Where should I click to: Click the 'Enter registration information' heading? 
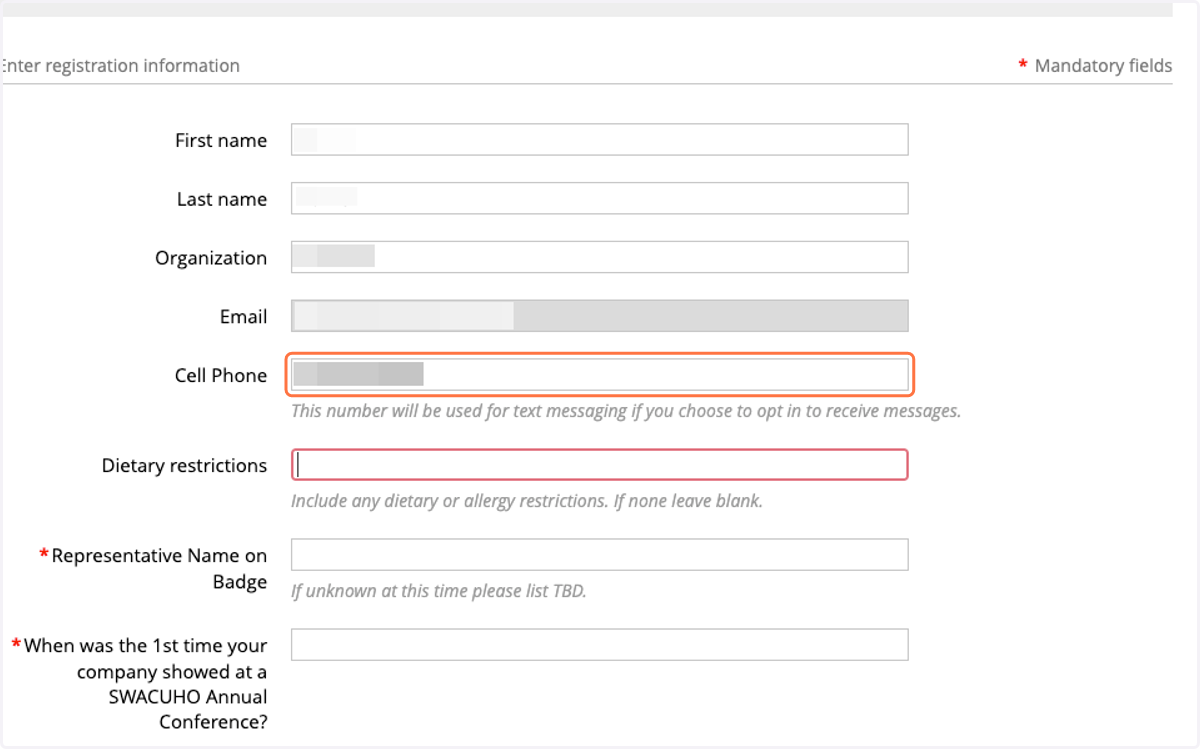pos(120,66)
